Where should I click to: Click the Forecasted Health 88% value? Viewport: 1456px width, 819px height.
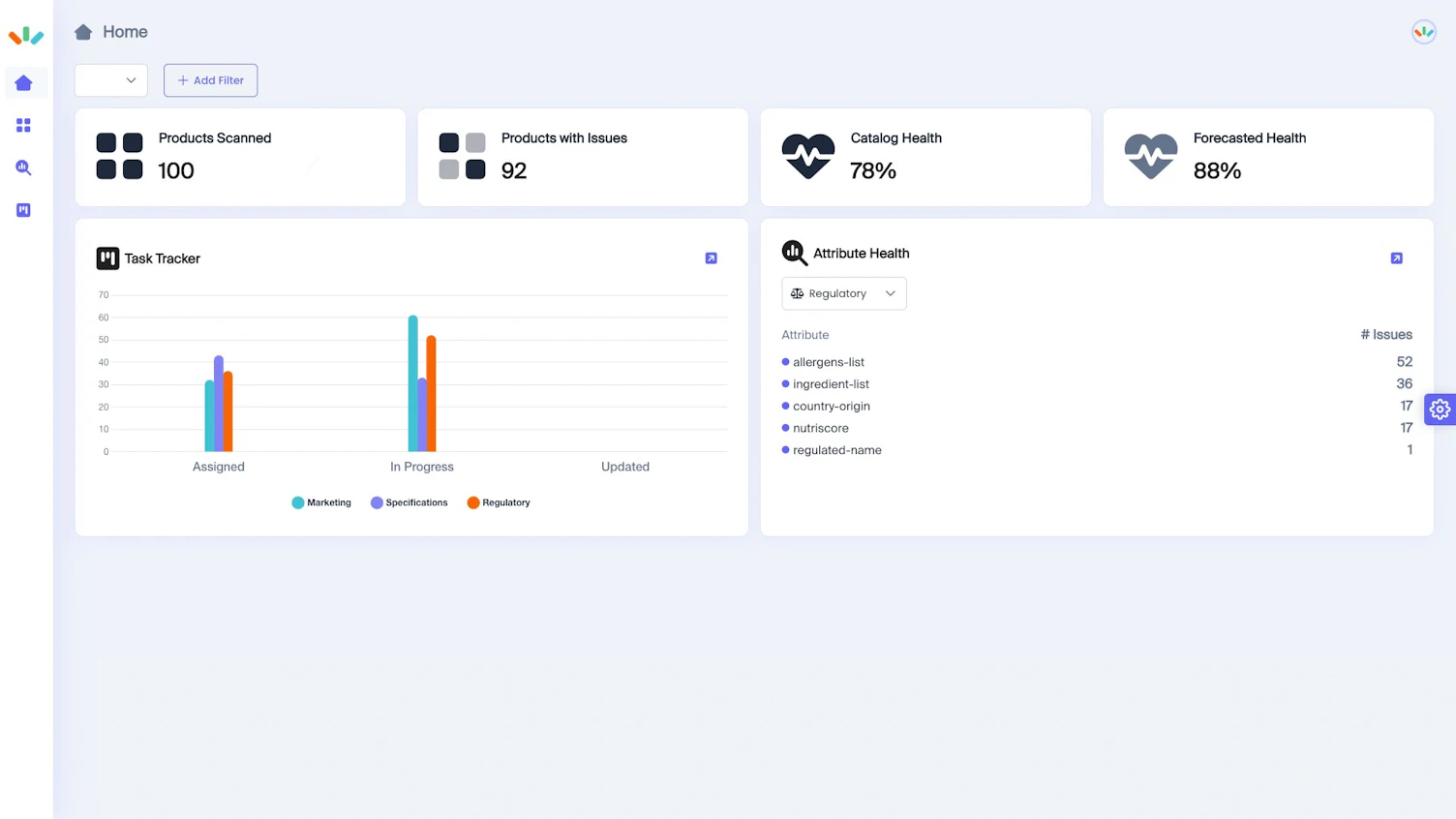point(1217,170)
